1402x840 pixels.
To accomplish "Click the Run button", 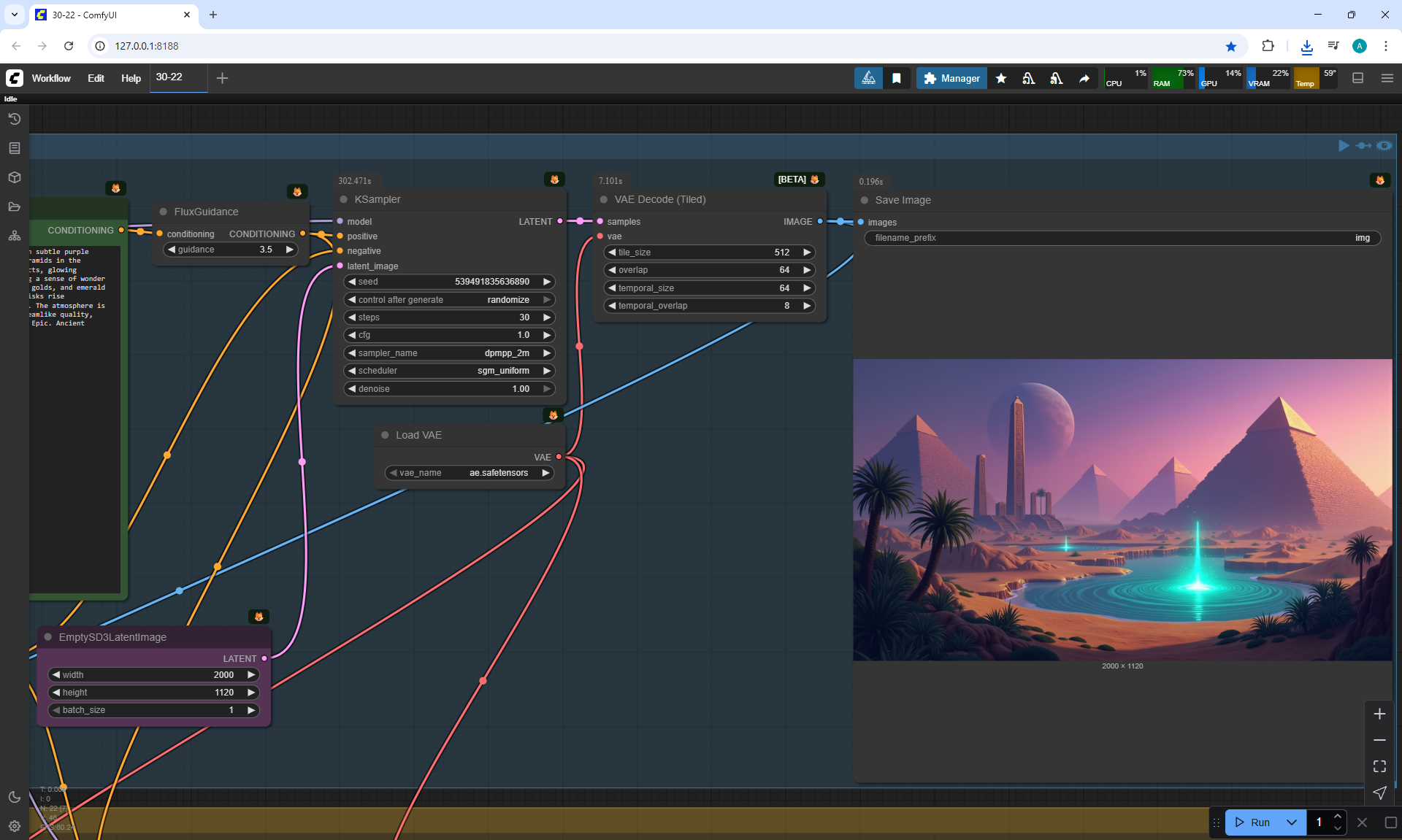I will [x=1253, y=822].
